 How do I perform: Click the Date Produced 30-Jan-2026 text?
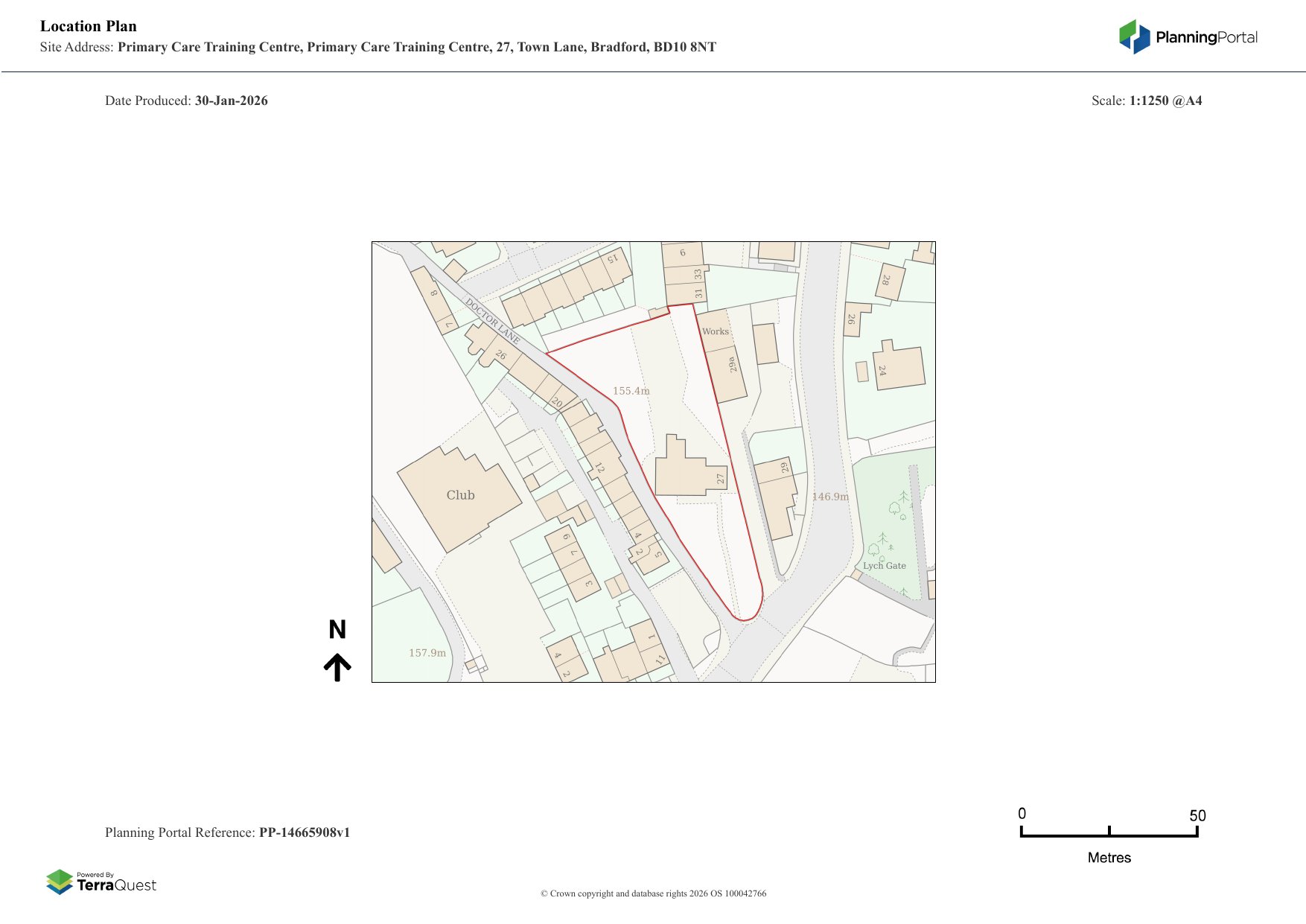[186, 101]
